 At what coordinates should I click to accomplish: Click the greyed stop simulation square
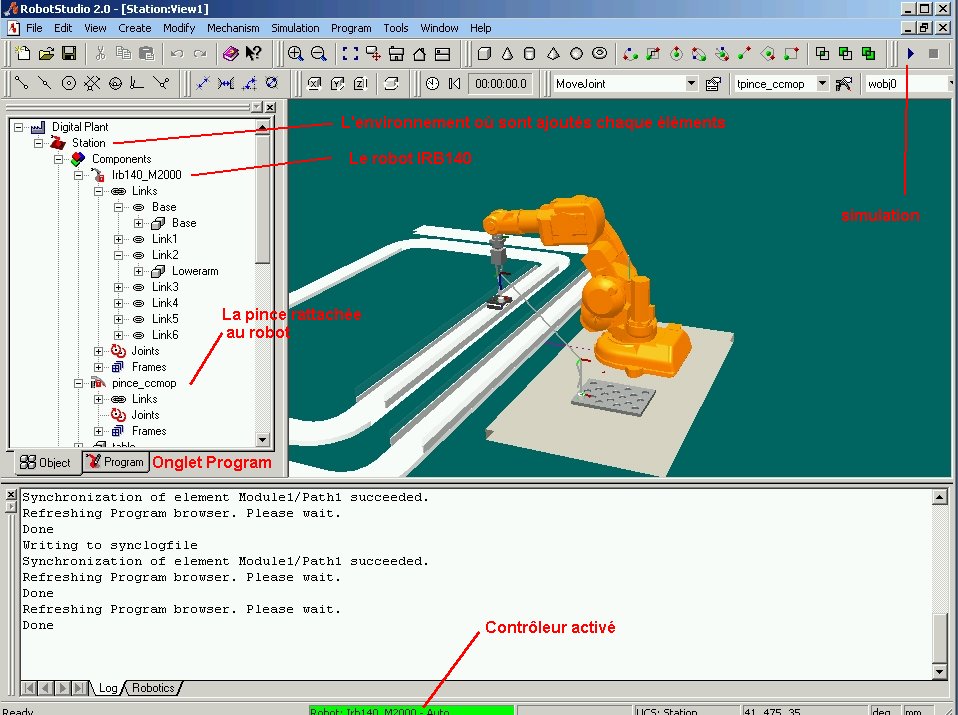[933, 53]
